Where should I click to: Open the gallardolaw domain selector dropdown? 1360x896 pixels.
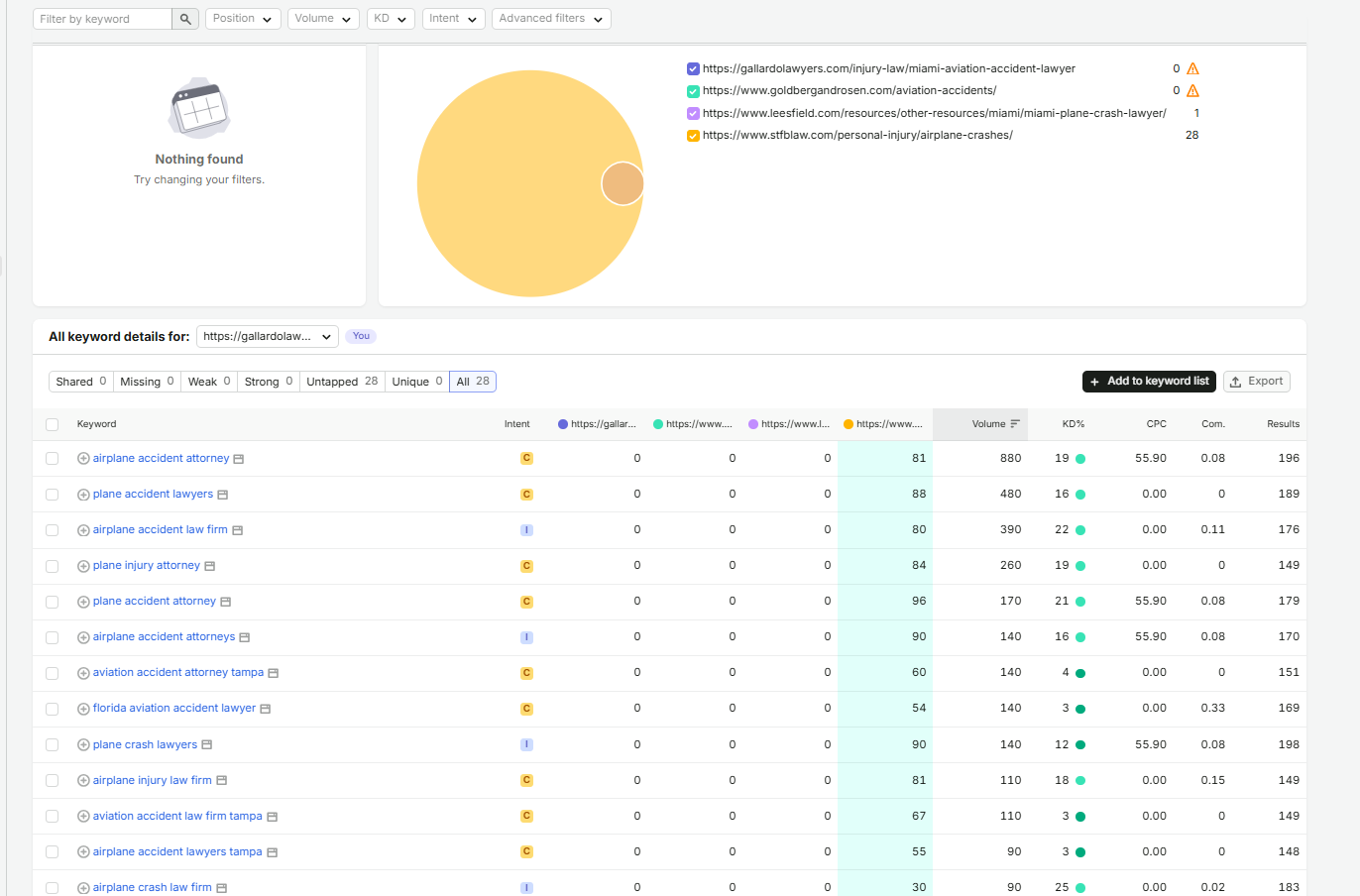pyautogui.click(x=268, y=337)
